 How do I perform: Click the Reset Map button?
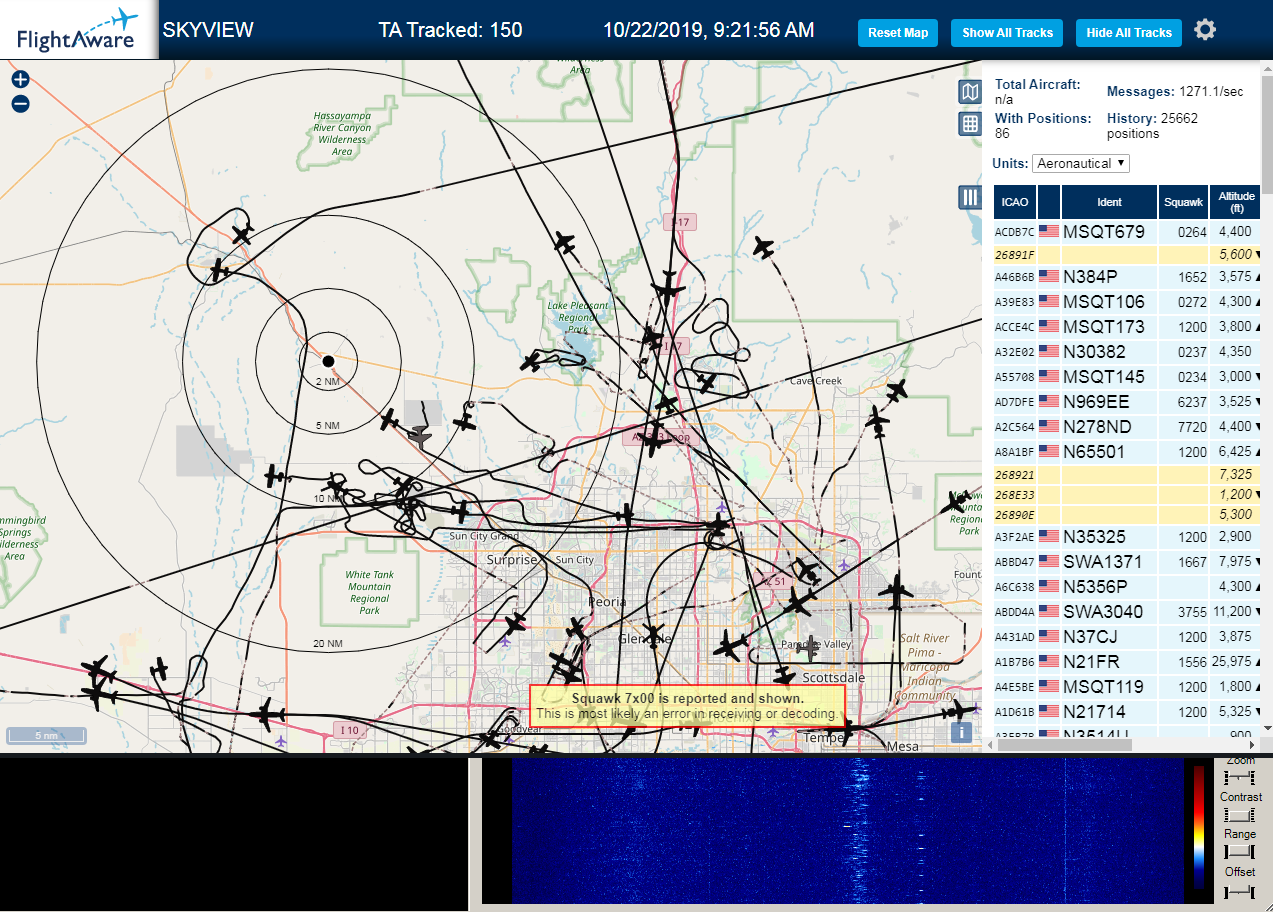[898, 33]
